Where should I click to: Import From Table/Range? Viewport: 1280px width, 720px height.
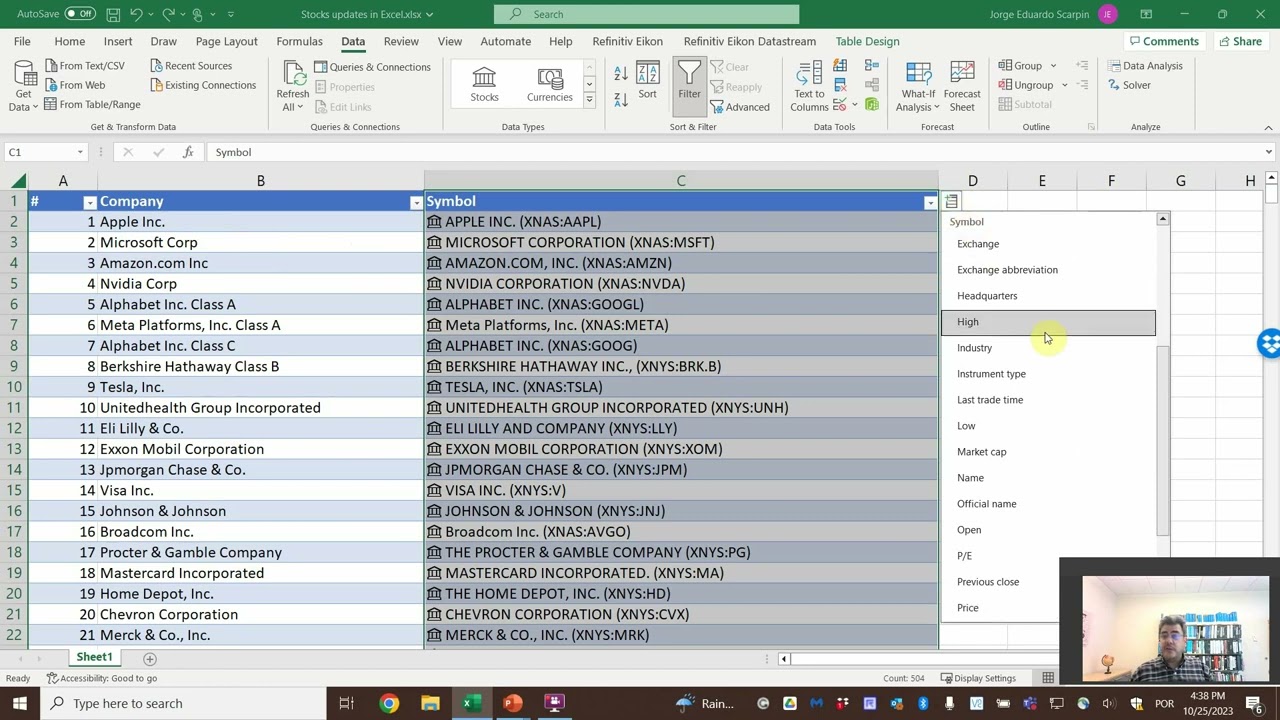pos(91,104)
